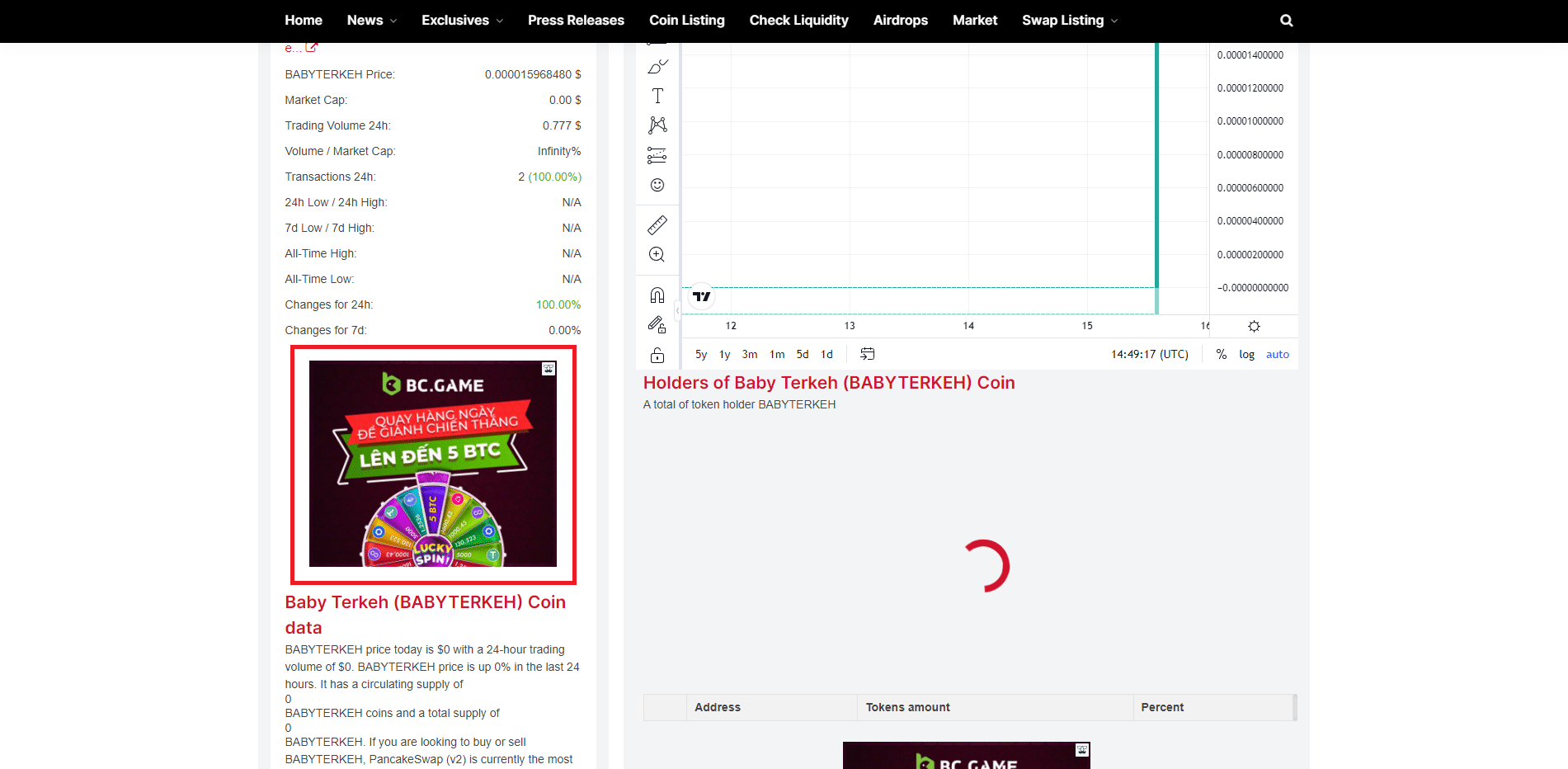Open the prediction and measurement tools
Viewport: 1568px width, 769px height.
pos(657,155)
